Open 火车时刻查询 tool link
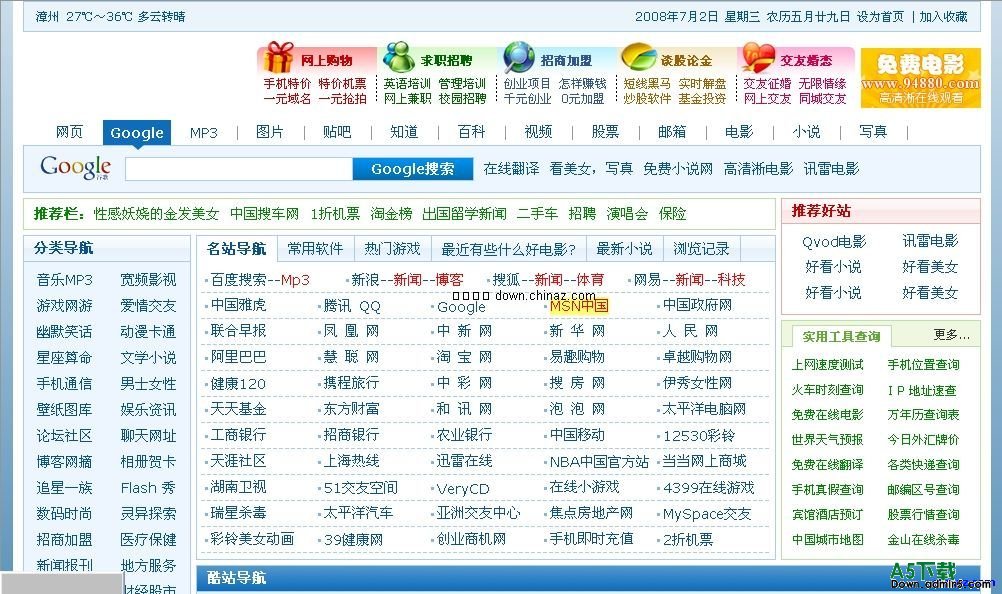Screen dimensions: 1002x594 point(828,390)
